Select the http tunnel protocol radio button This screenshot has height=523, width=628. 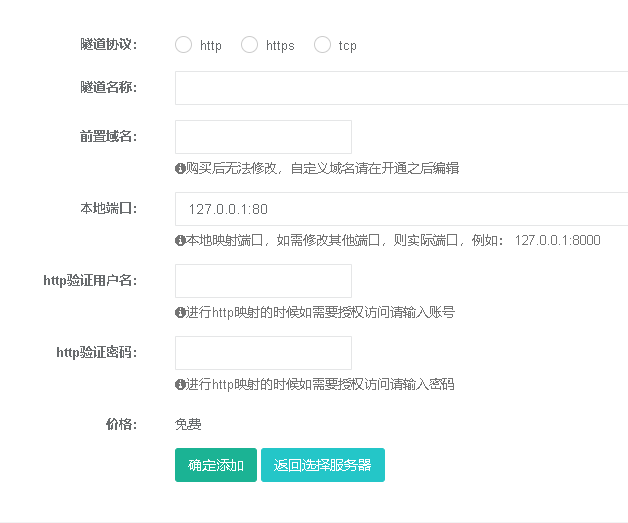(x=183, y=44)
